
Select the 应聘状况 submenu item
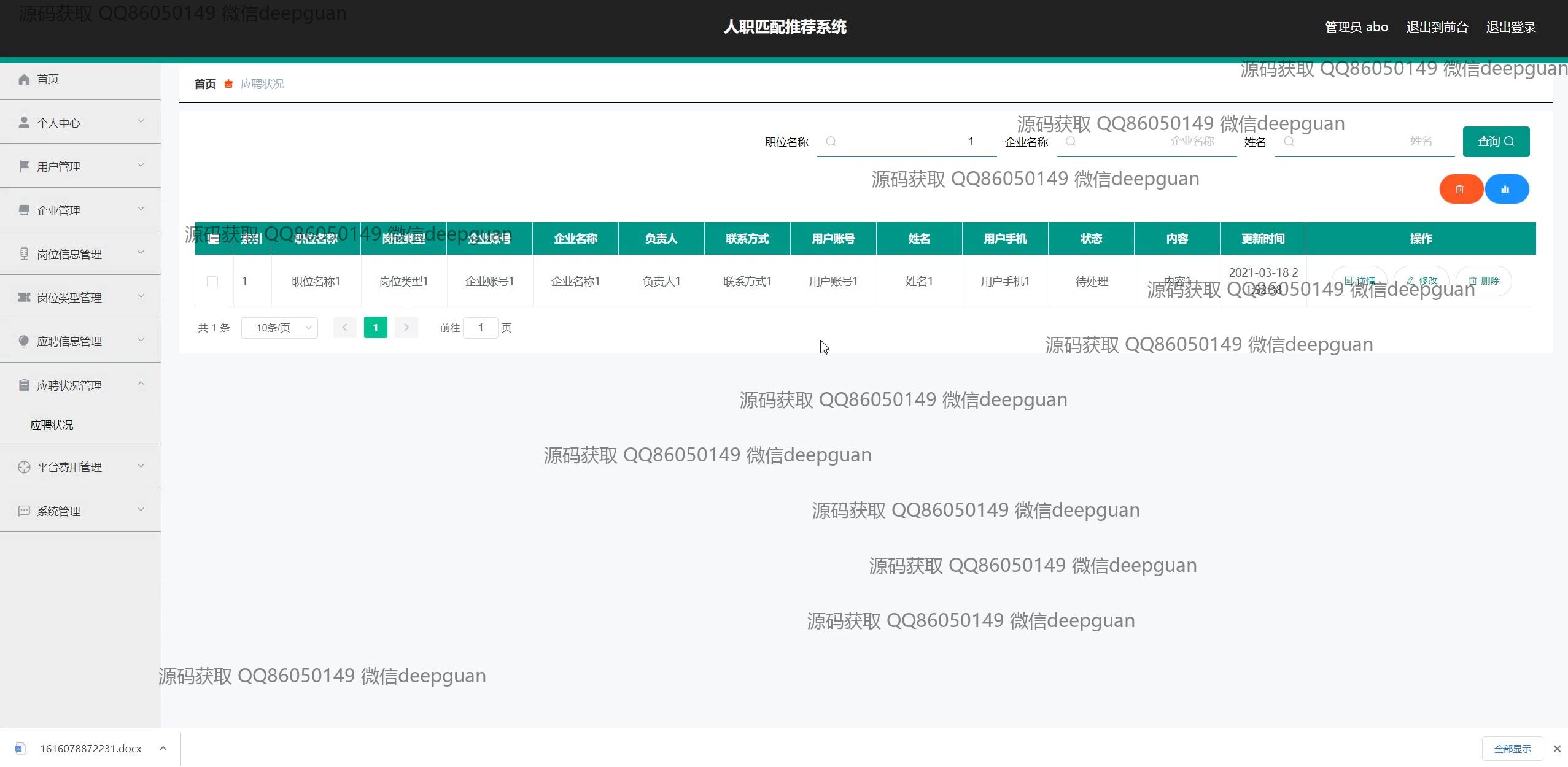pos(52,425)
